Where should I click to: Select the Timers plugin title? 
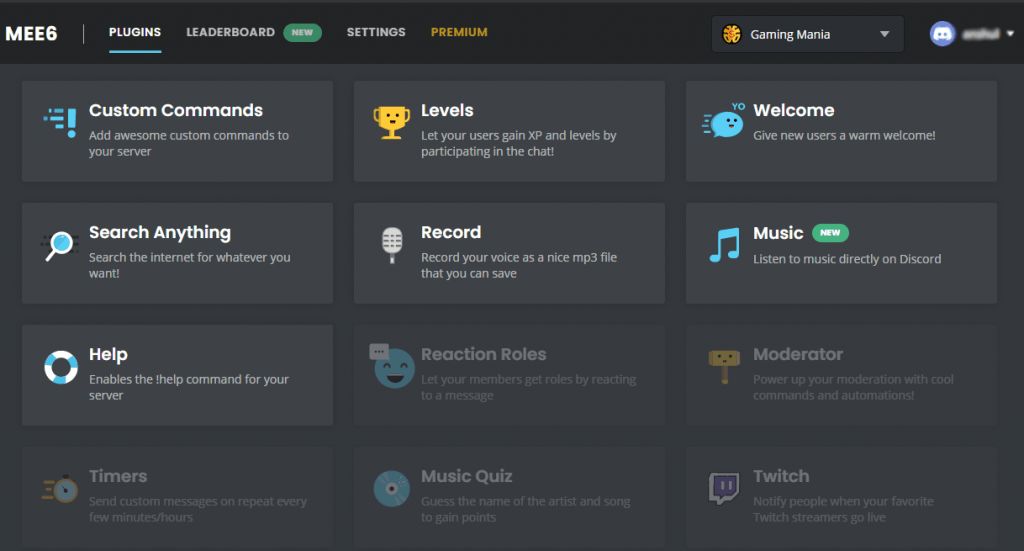(x=118, y=477)
